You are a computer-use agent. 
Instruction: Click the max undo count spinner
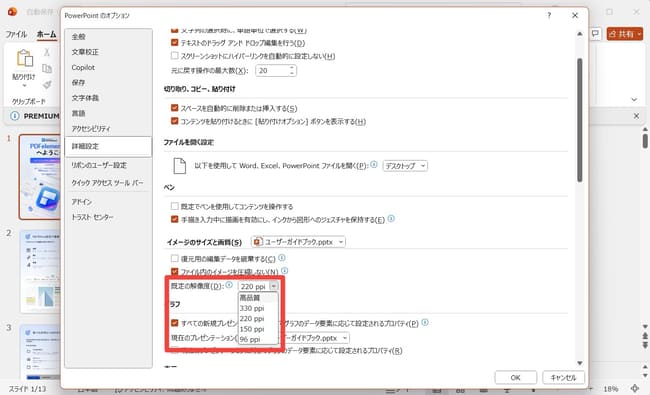pos(292,70)
